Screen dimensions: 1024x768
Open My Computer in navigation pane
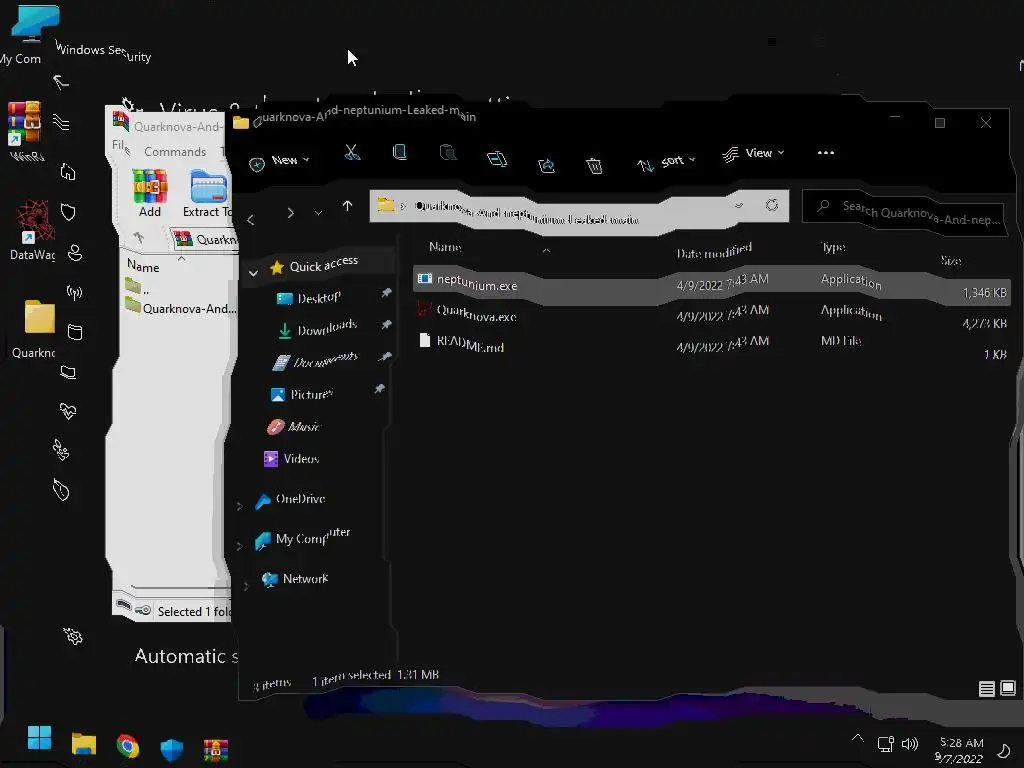(302, 537)
